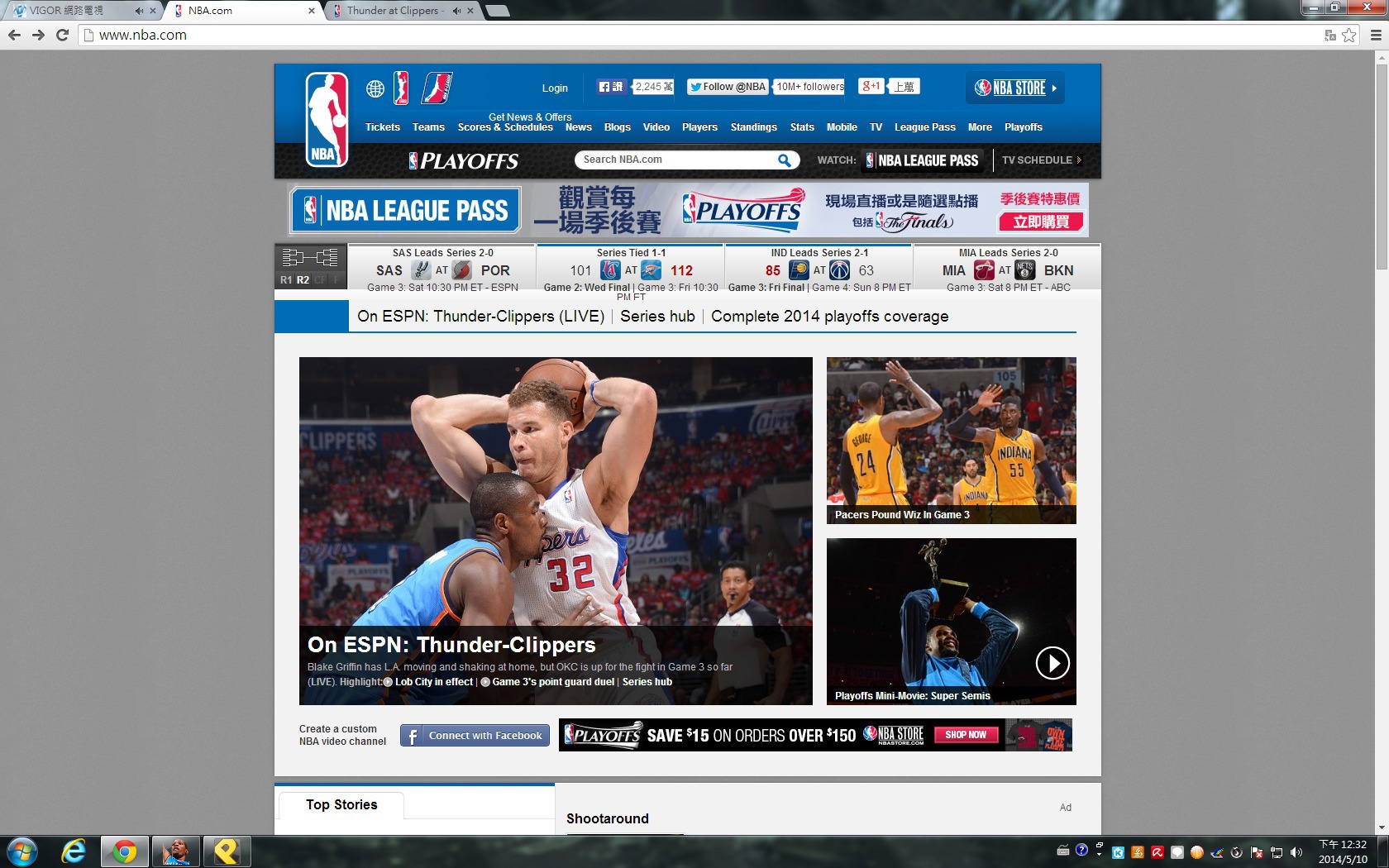Click the red SHOP NOW button
The image size is (1389, 868).
click(x=966, y=735)
